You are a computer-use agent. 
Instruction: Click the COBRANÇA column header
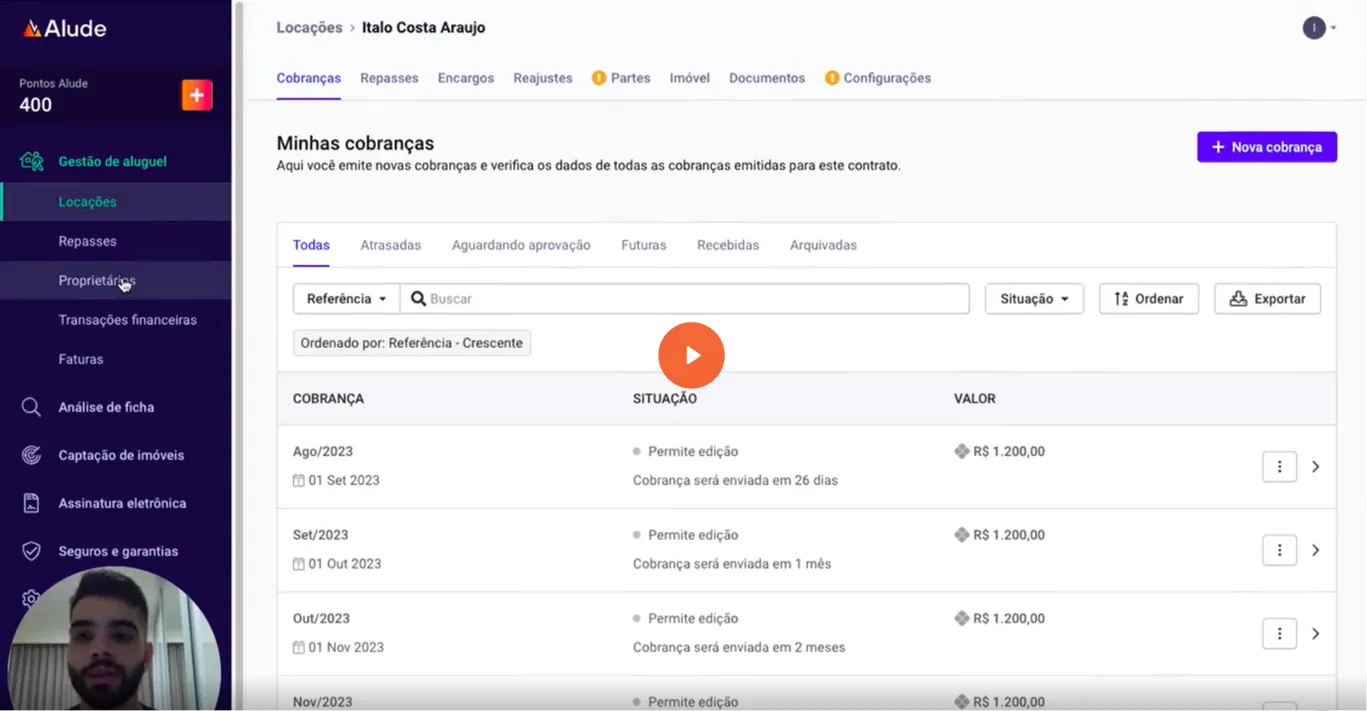click(x=328, y=399)
